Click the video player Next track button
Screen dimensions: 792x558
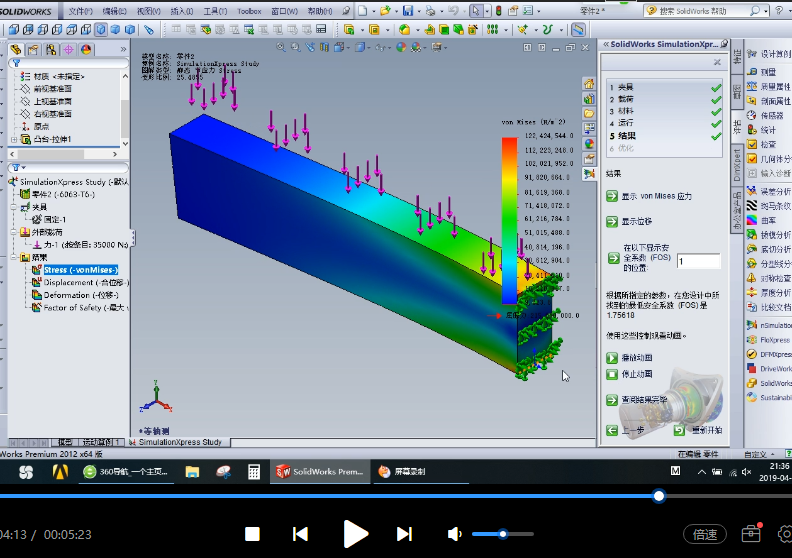[404, 534]
